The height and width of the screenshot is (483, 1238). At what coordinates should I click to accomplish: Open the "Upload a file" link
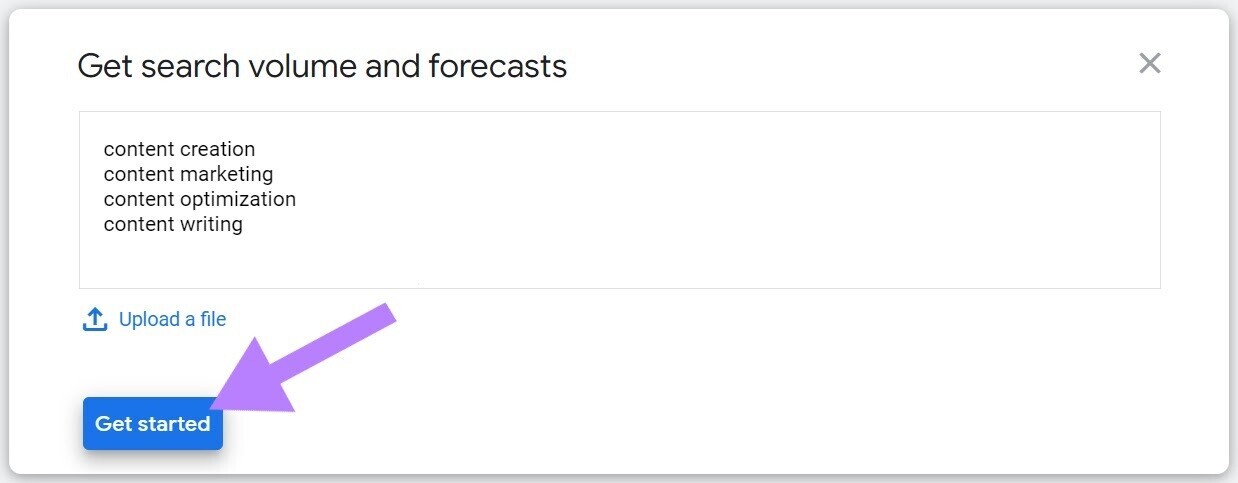[172, 320]
